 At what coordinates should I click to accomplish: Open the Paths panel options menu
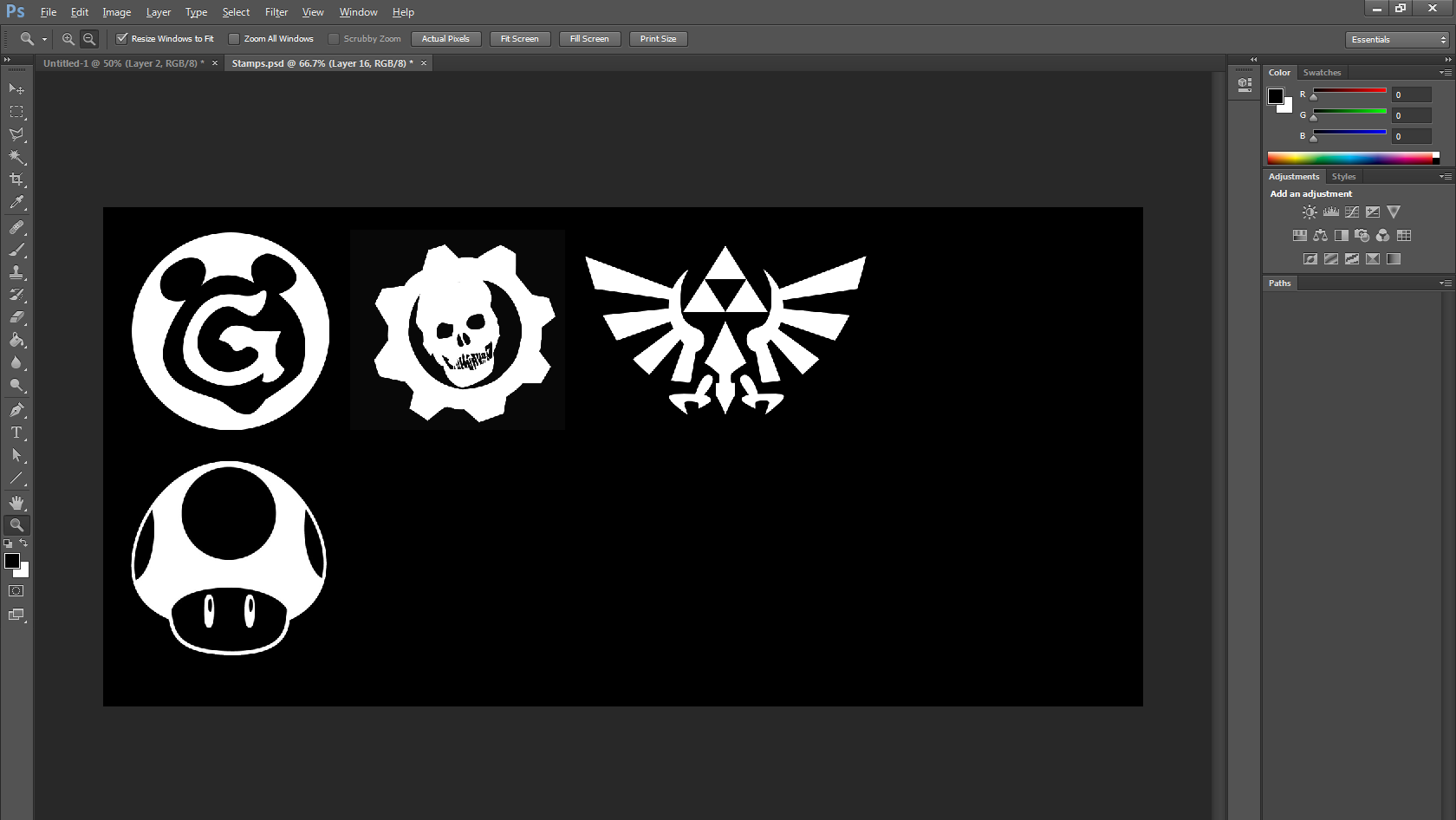pyautogui.click(x=1445, y=283)
